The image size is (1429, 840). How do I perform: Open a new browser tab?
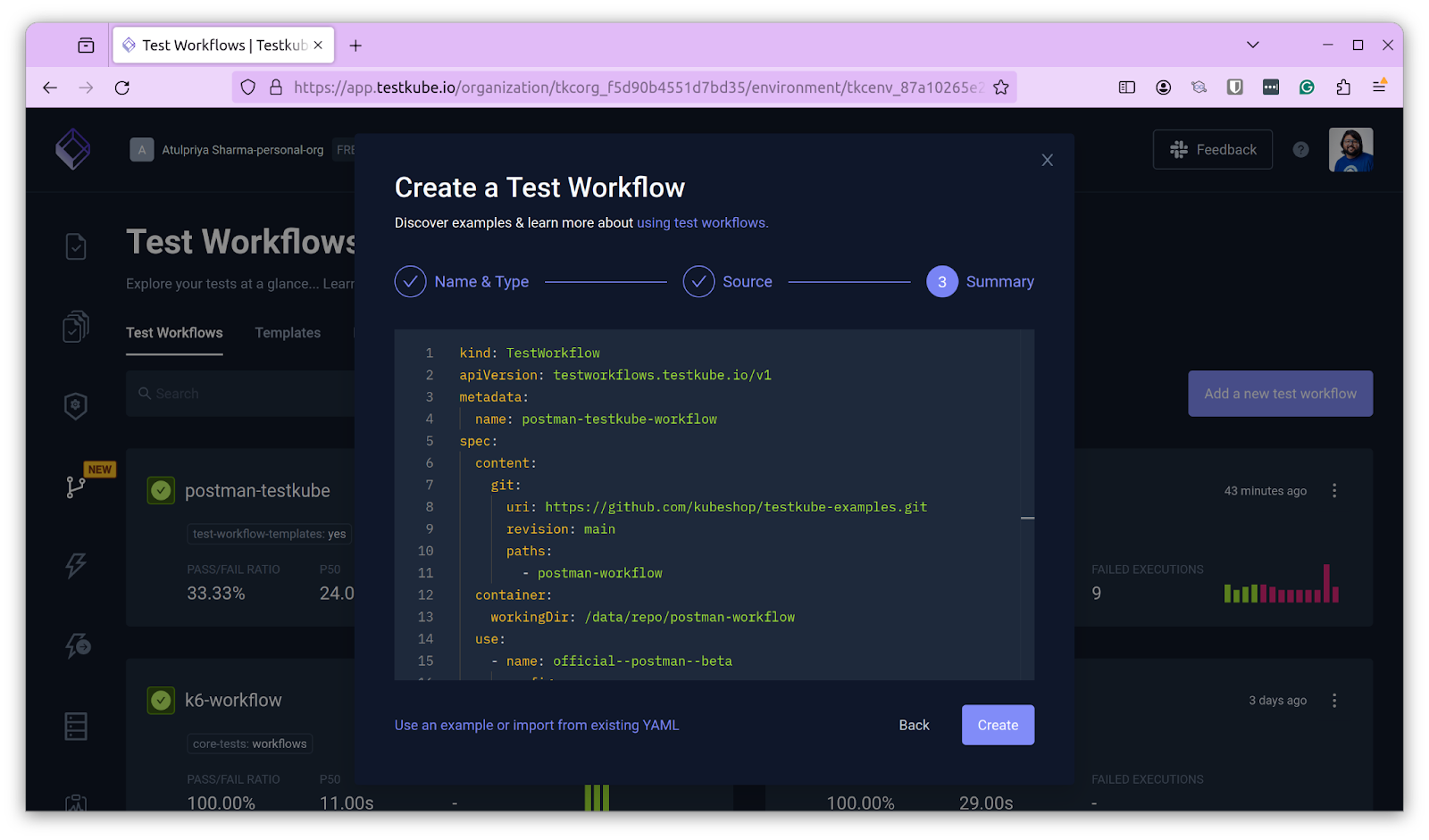point(355,46)
